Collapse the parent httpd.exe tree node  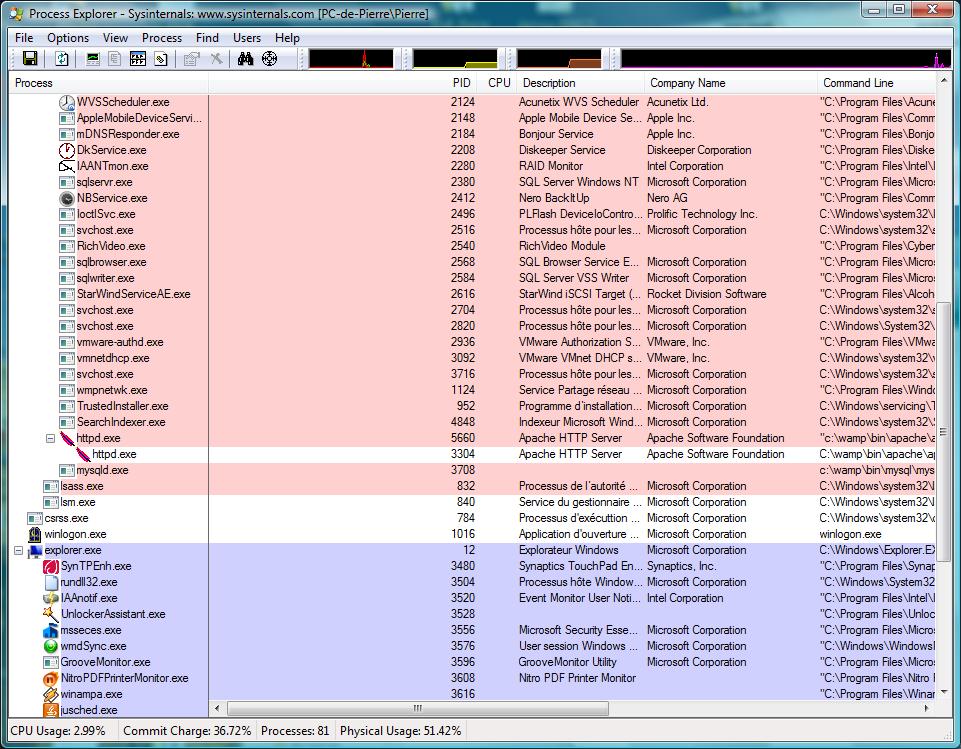coord(51,438)
